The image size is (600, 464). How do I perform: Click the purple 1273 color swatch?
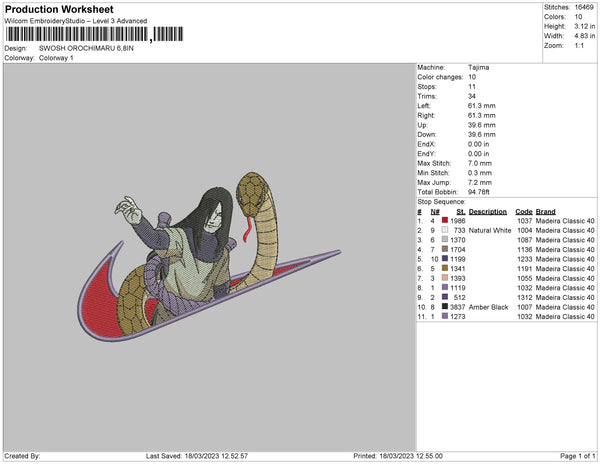click(x=445, y=316)
